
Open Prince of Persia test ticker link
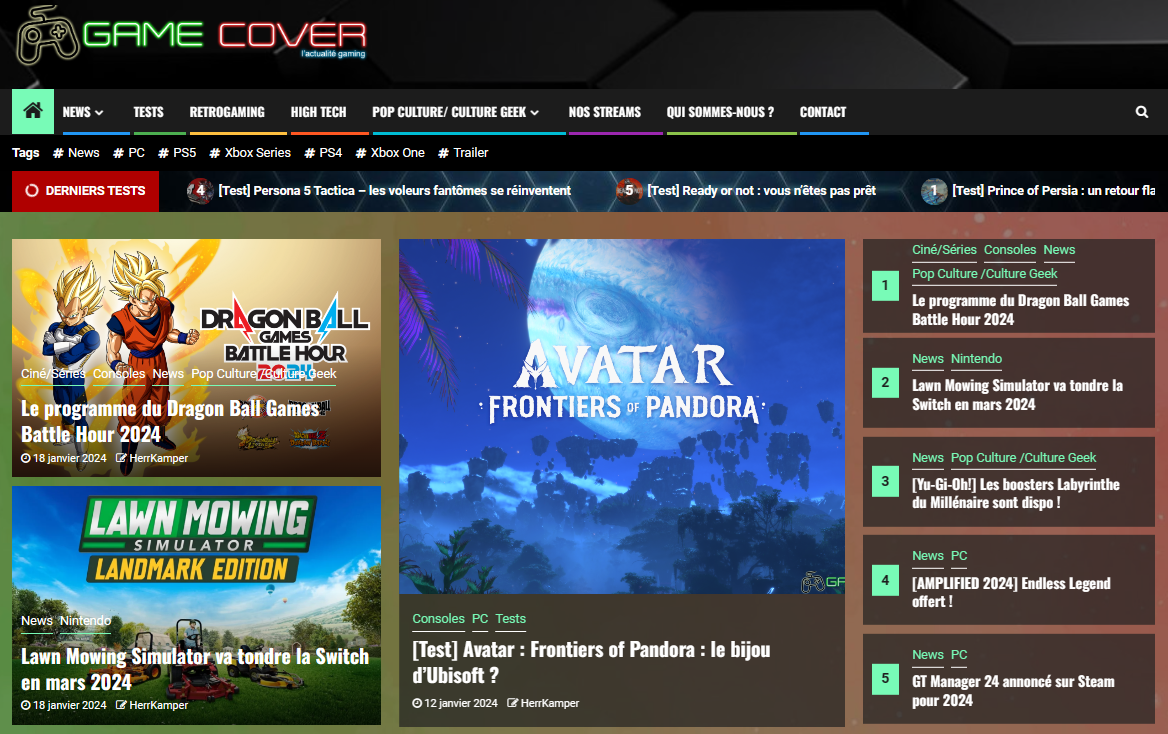[x=1053, y=191]
